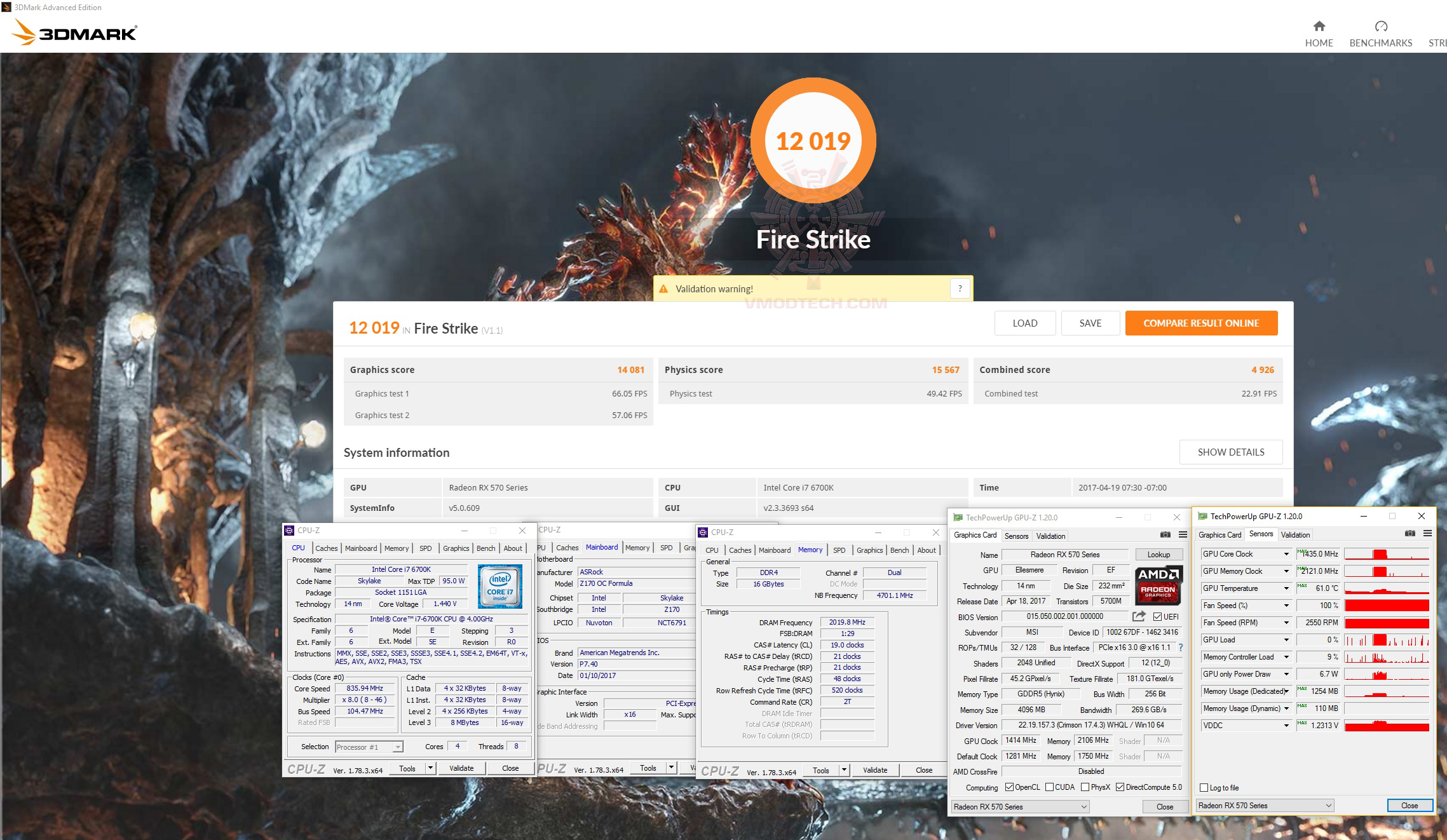Switch to the SPD tab in CPU-Z Memory window

coord(839,550)
